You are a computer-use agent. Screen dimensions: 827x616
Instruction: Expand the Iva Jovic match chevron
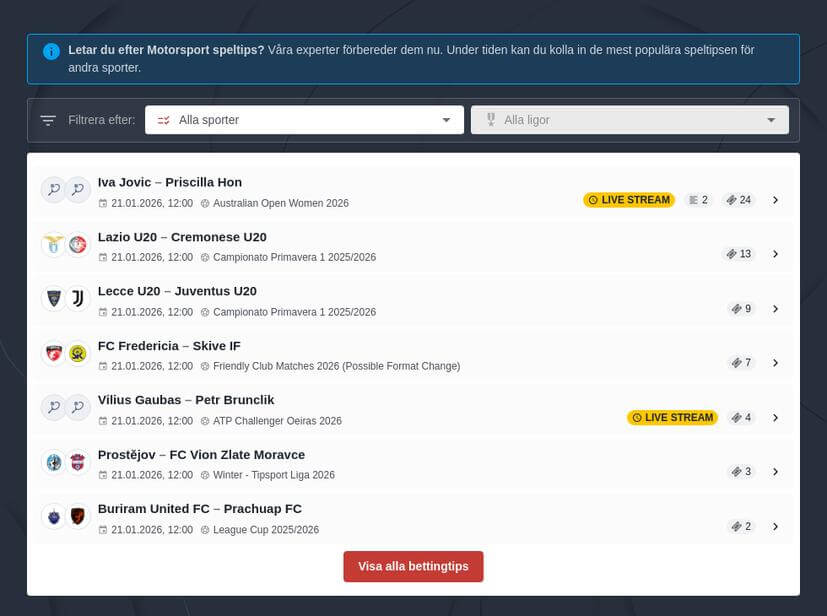pyautogui.click(x=775, y=200)
